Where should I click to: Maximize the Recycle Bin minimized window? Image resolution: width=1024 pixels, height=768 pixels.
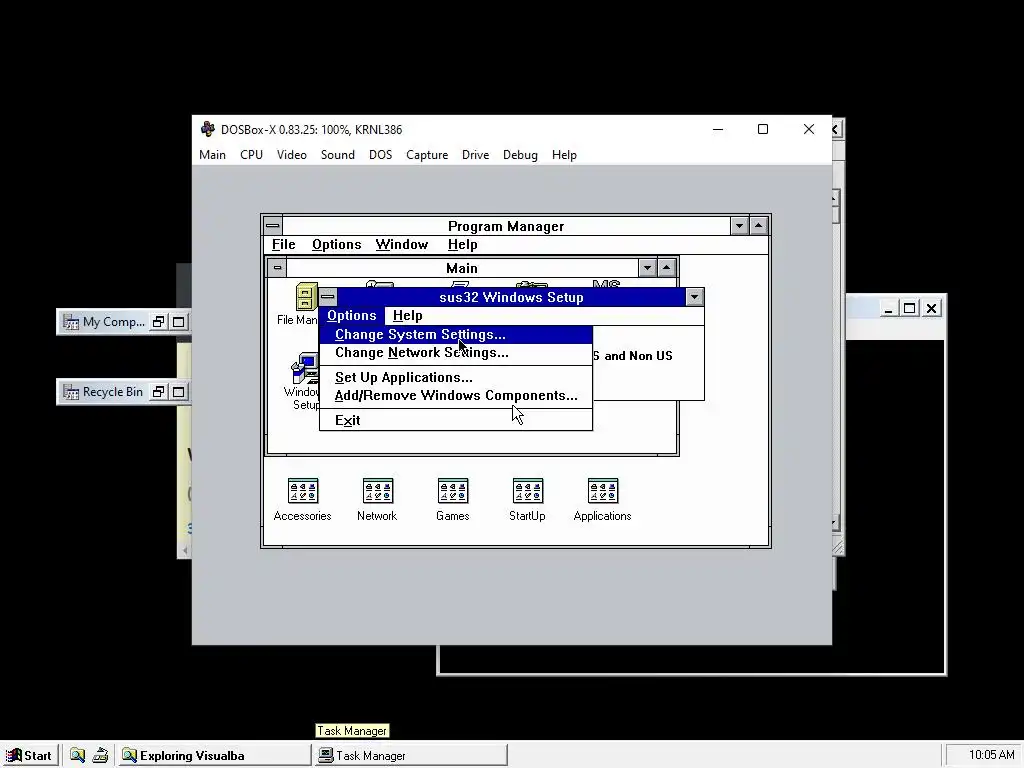tap(178, 392)
